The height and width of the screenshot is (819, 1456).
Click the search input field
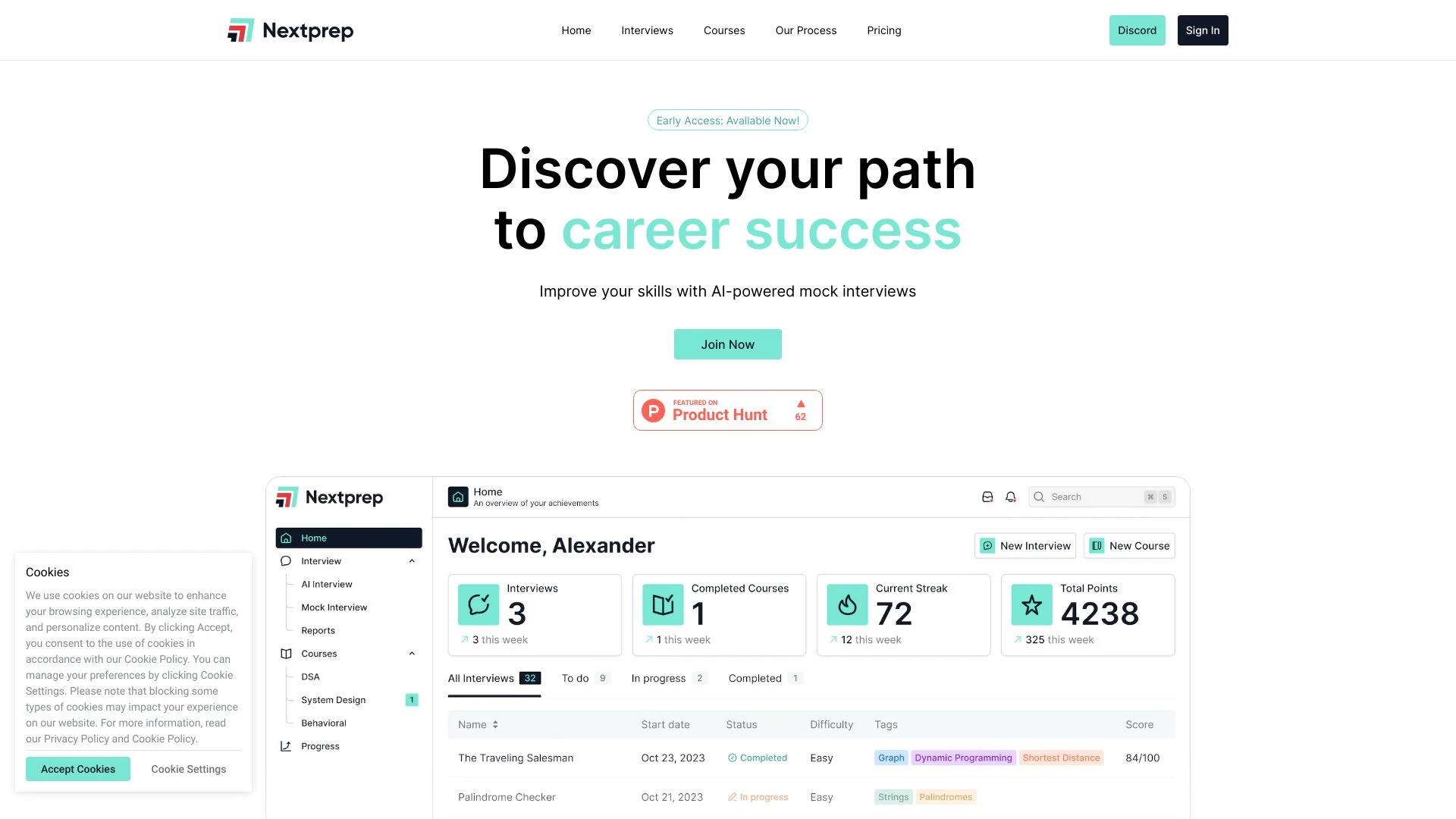coord(1102,497)
